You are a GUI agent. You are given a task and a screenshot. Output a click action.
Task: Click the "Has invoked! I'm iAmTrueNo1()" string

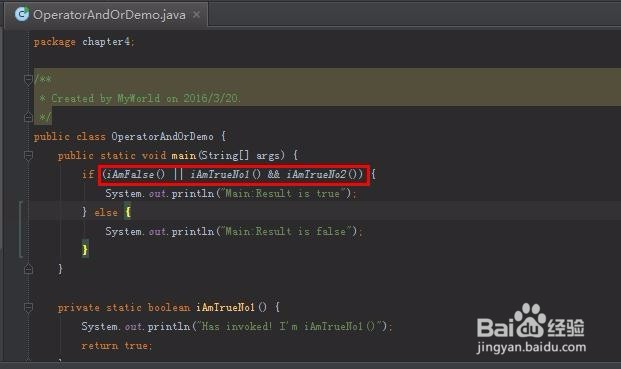290,327
